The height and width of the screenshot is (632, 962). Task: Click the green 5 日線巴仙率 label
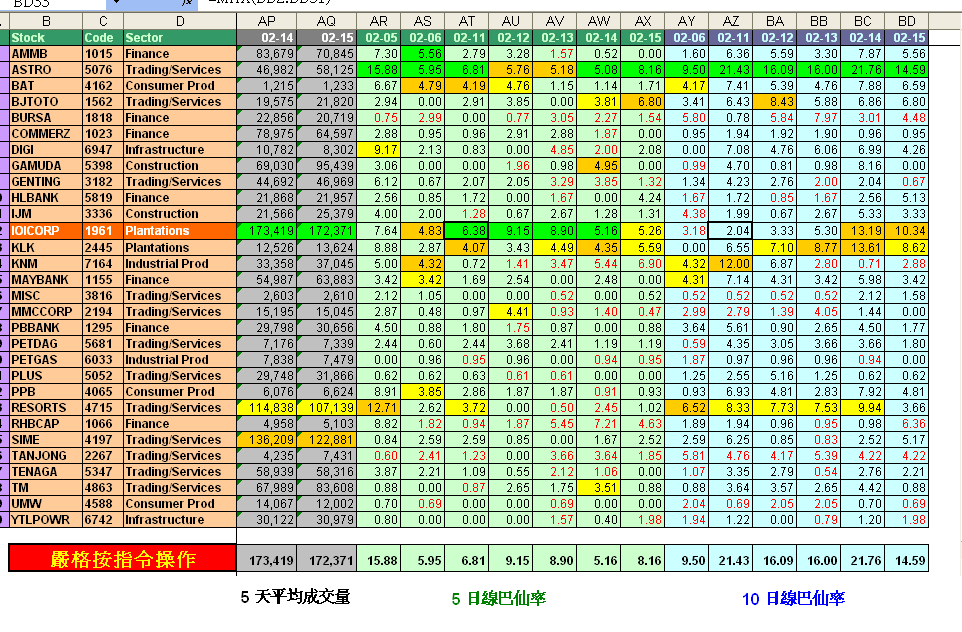click(x=499, y=599)
